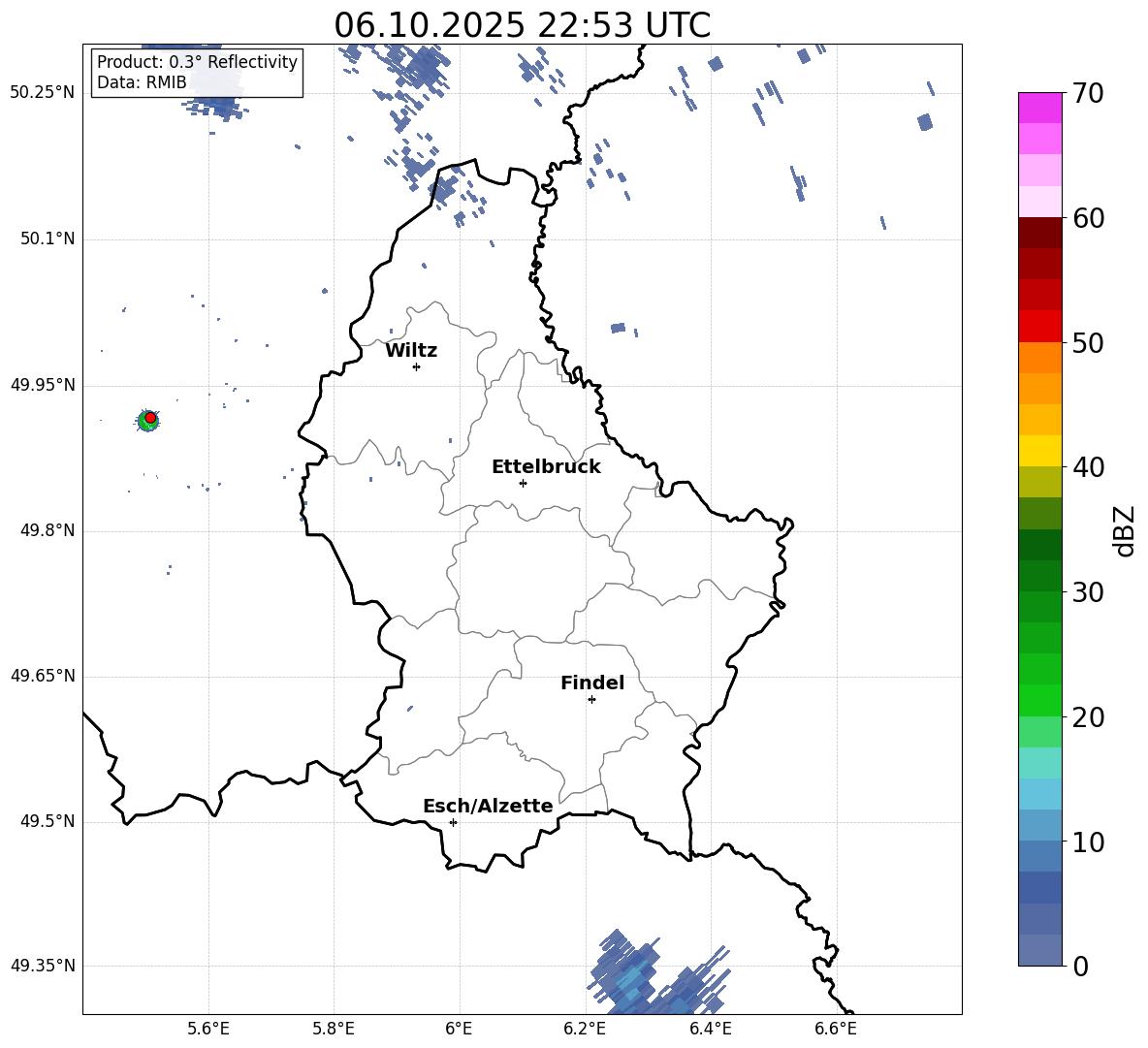This screenshot has width=1148, height=1048.
Task: Click the 5.6°E longitude label
Action: (x=207, y=1029)
